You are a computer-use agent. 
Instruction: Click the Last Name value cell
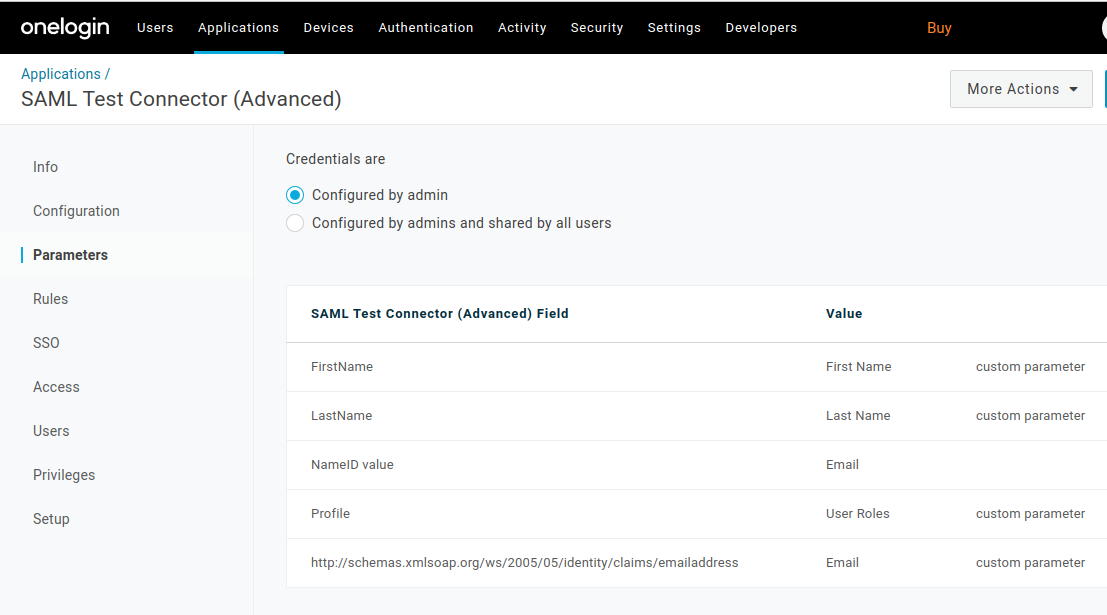(x=858, y=416)
